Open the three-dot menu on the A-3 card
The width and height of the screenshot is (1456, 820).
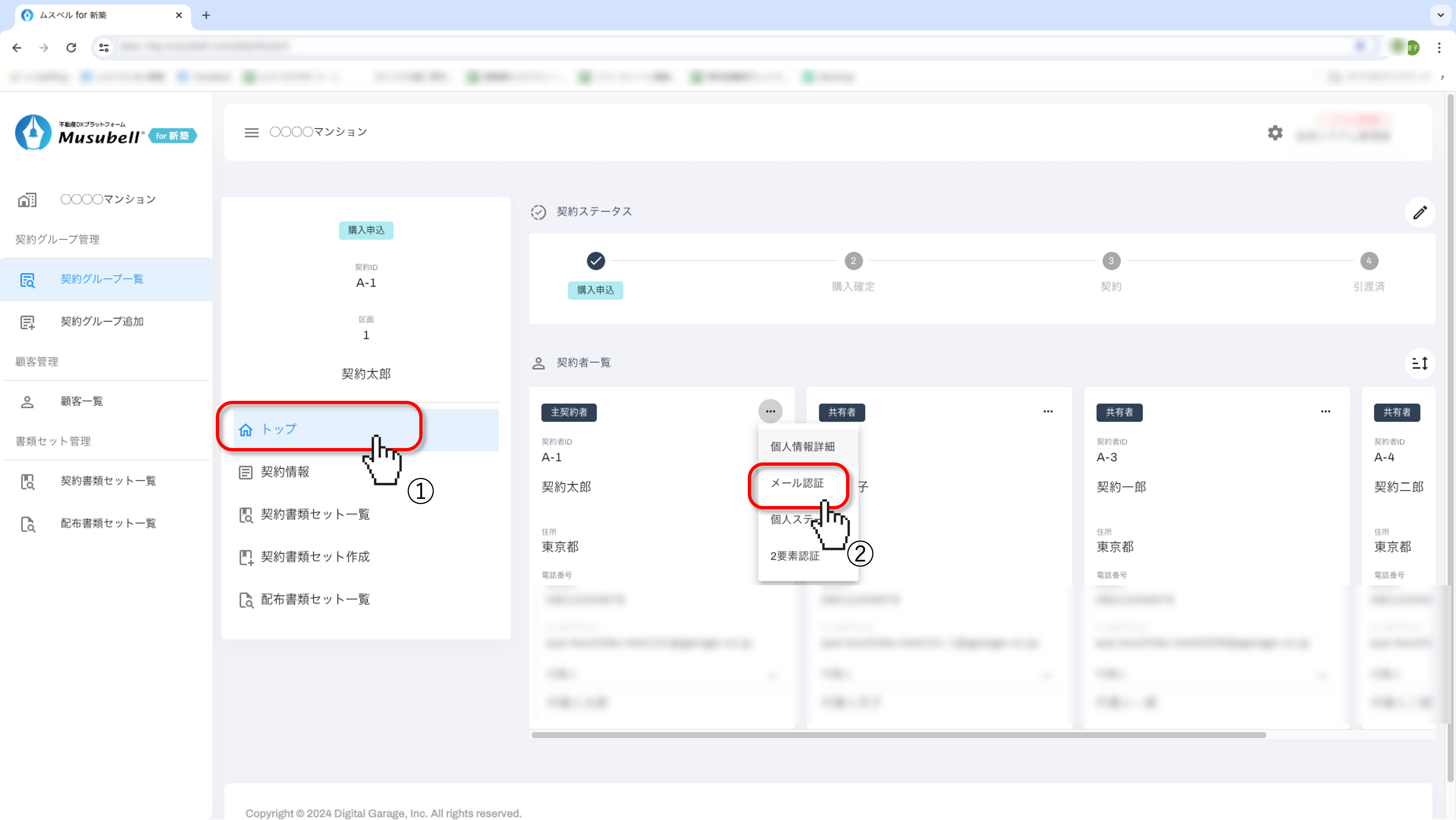coord(1325,411)
